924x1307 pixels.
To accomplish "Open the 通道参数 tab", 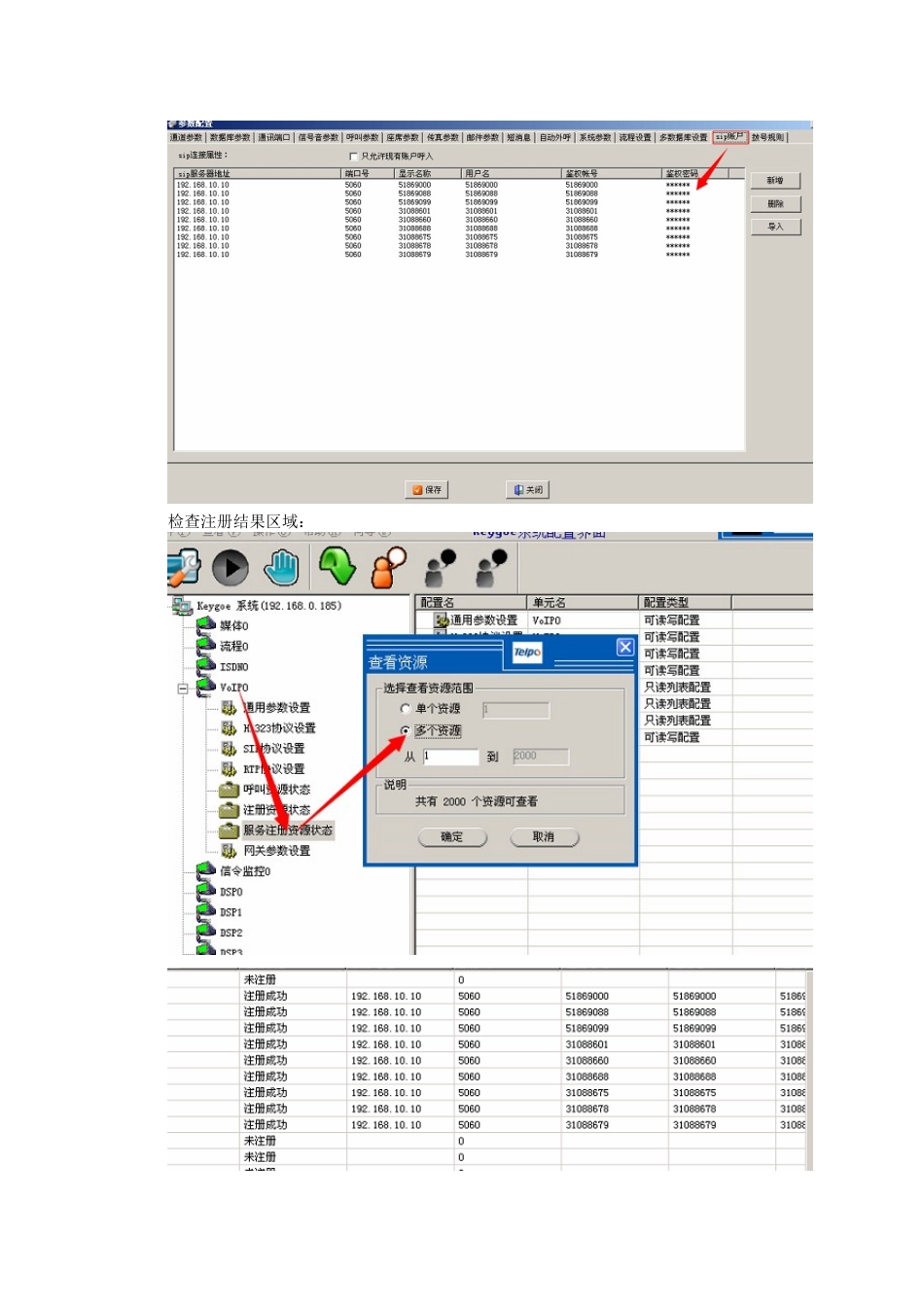I will (x=187, y=137).
